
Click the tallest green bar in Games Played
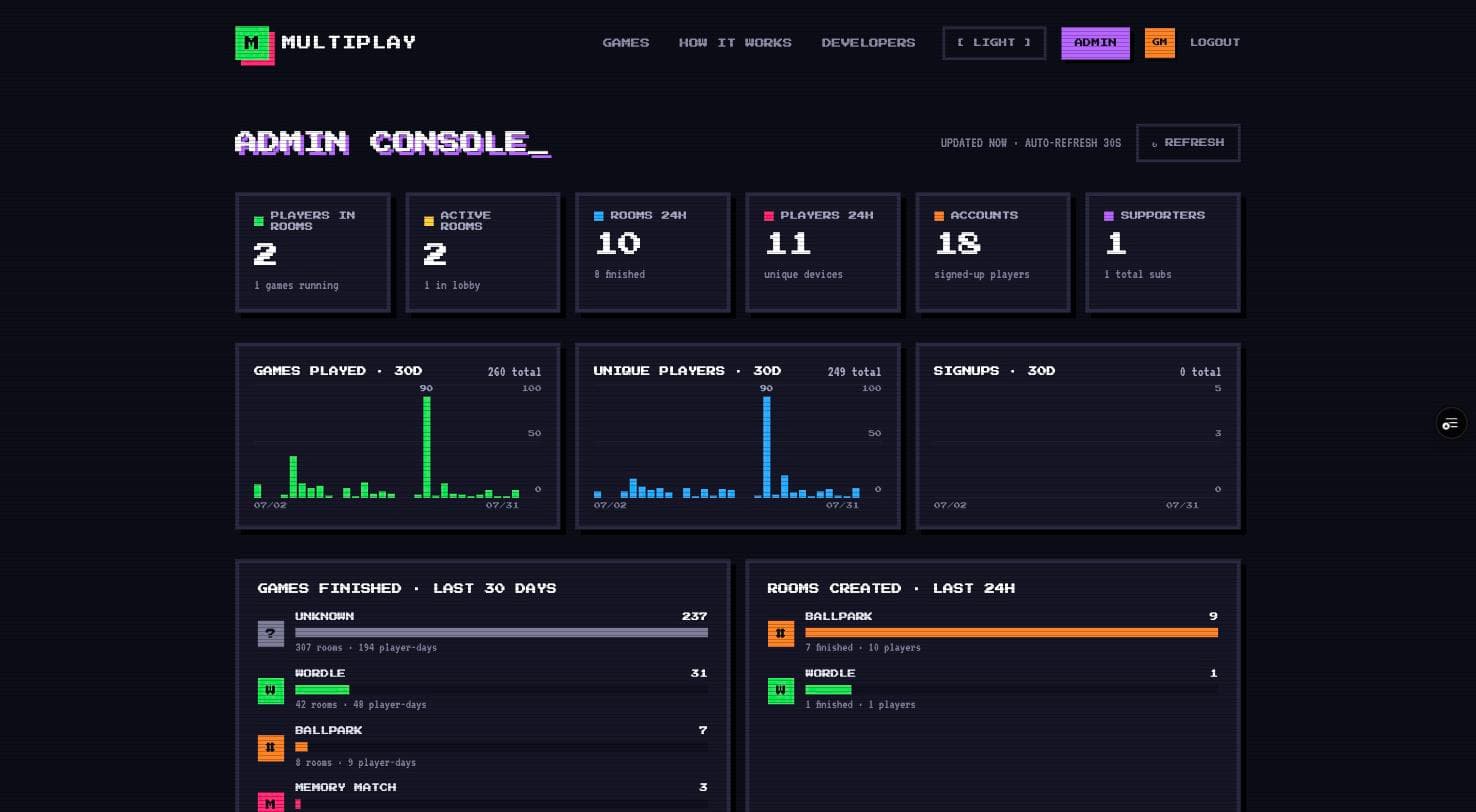[427, 447]
